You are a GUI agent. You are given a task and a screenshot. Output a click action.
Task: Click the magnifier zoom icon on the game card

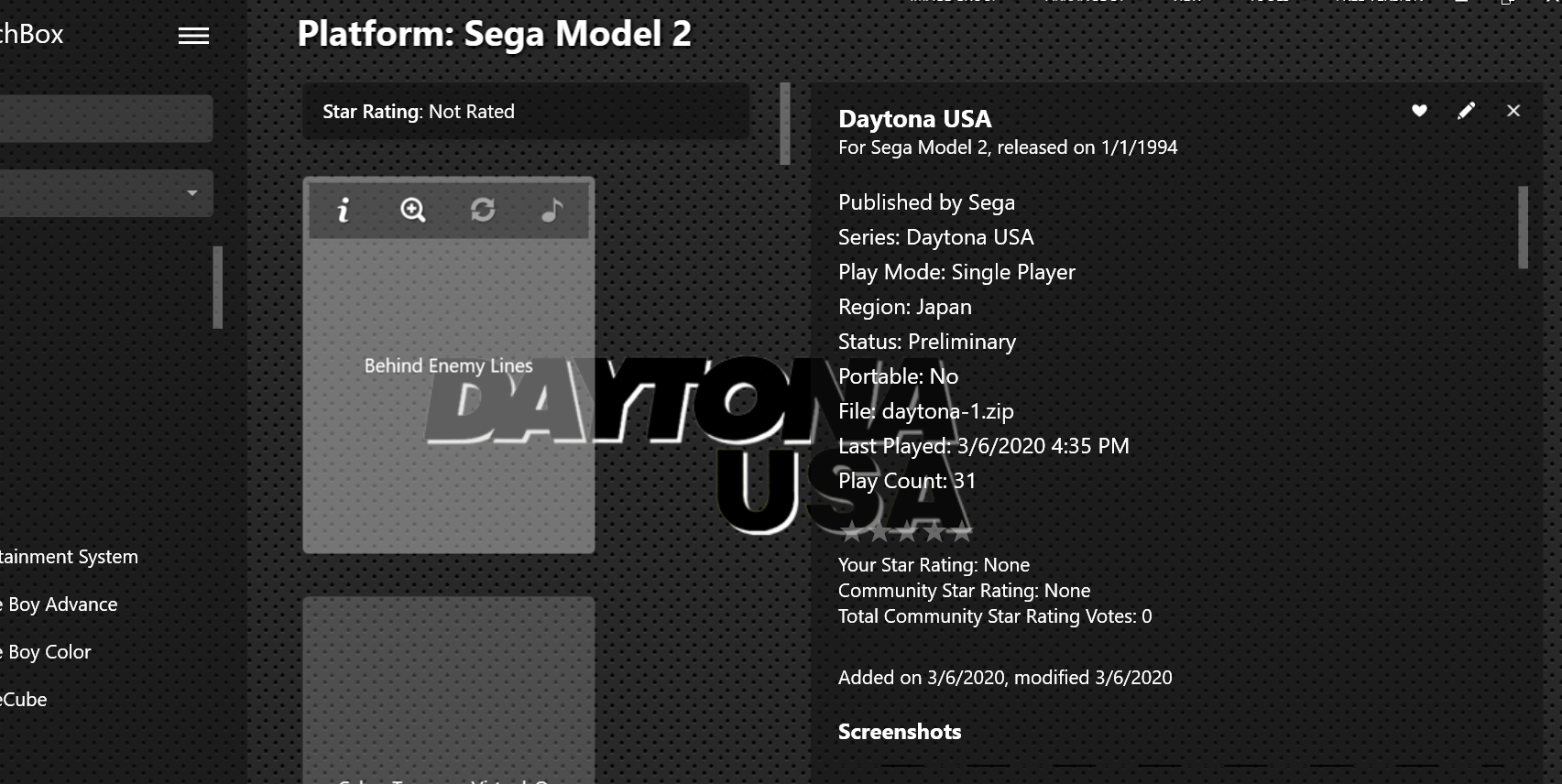[413, 211]
